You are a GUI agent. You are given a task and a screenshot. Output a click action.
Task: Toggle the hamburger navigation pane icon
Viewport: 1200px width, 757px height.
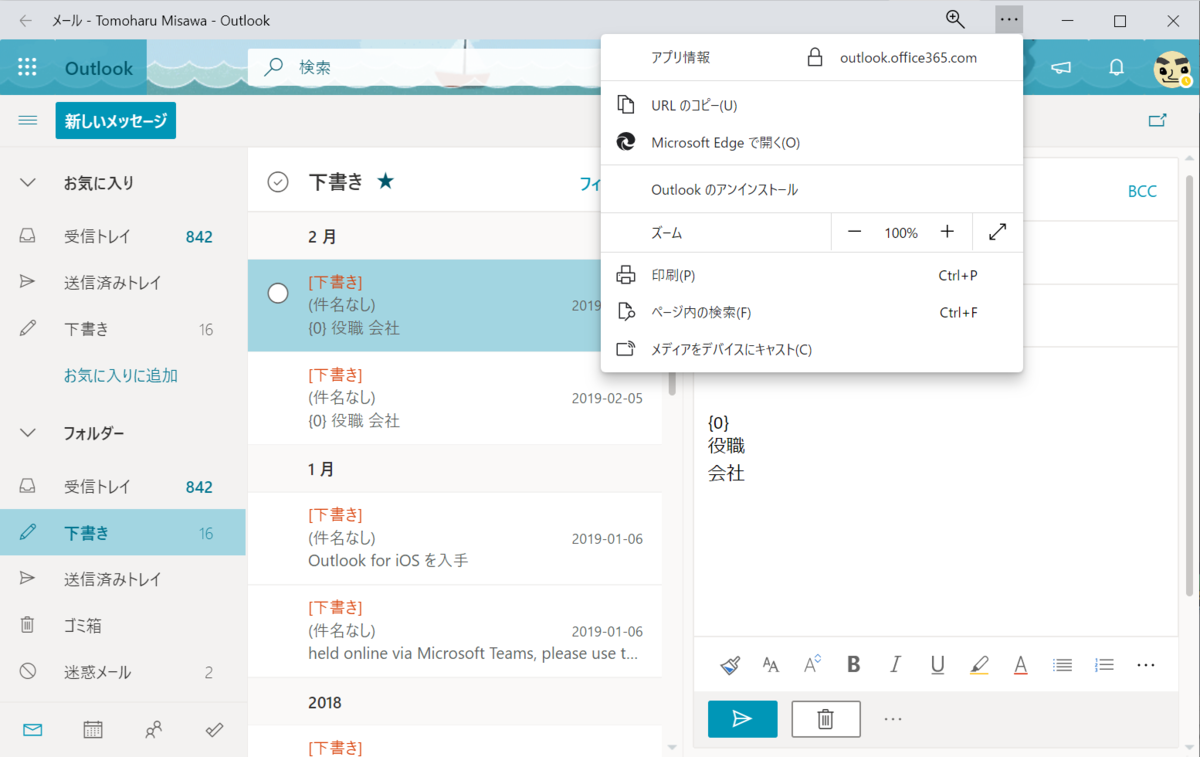pyautogui.click(x=28, y=120)
